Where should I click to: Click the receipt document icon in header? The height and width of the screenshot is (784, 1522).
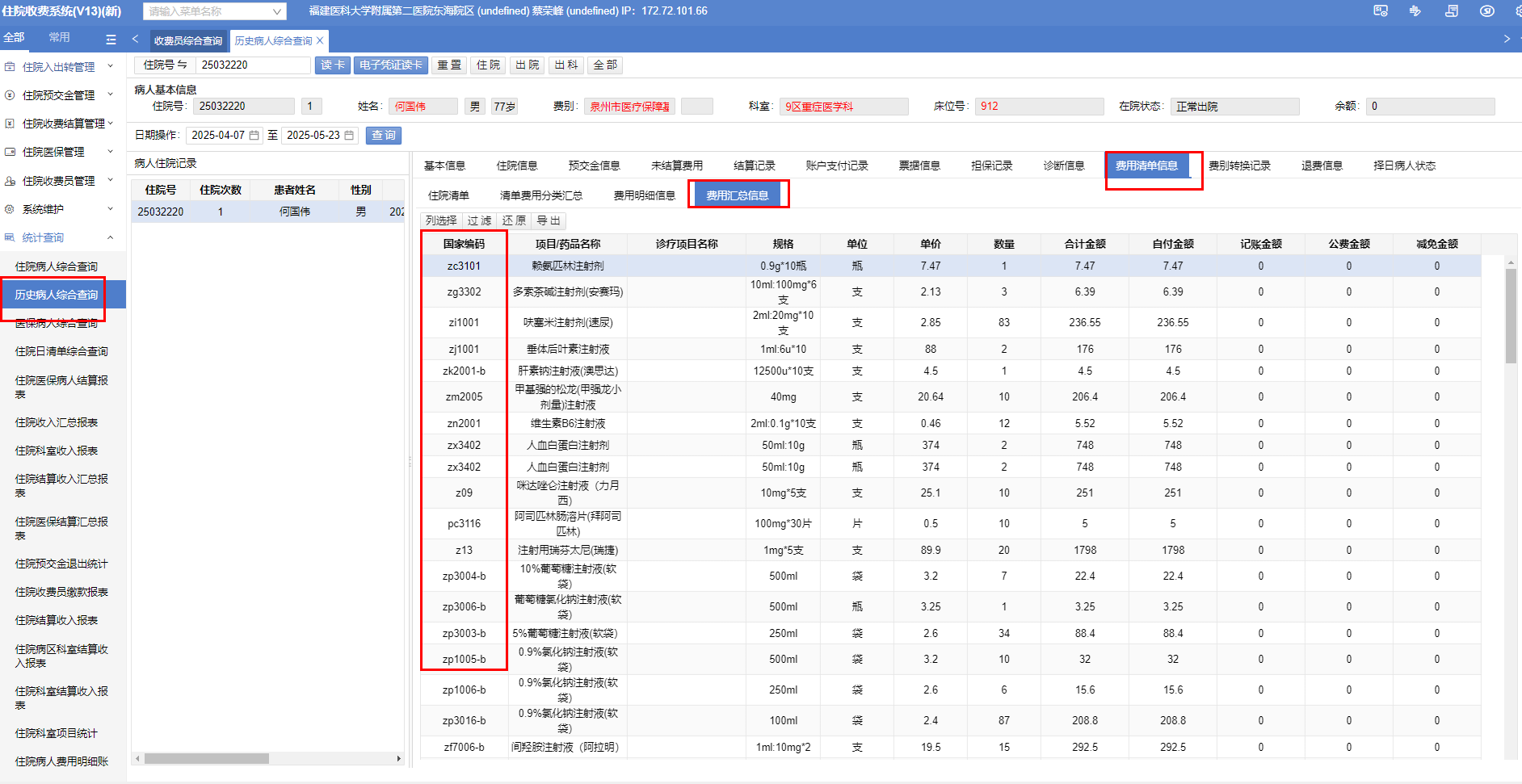pyautogui.click(x=1452, y=11)
